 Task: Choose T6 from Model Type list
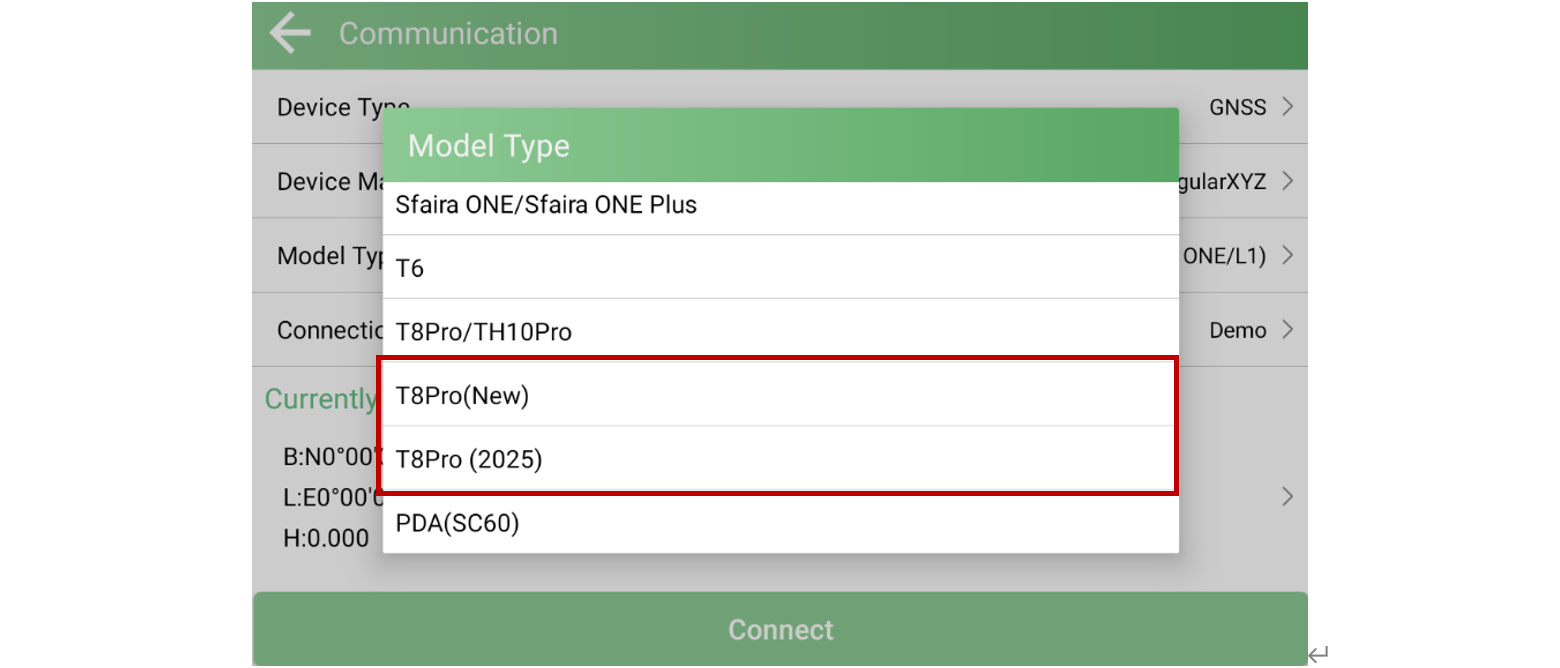click(x=410, y=268)
